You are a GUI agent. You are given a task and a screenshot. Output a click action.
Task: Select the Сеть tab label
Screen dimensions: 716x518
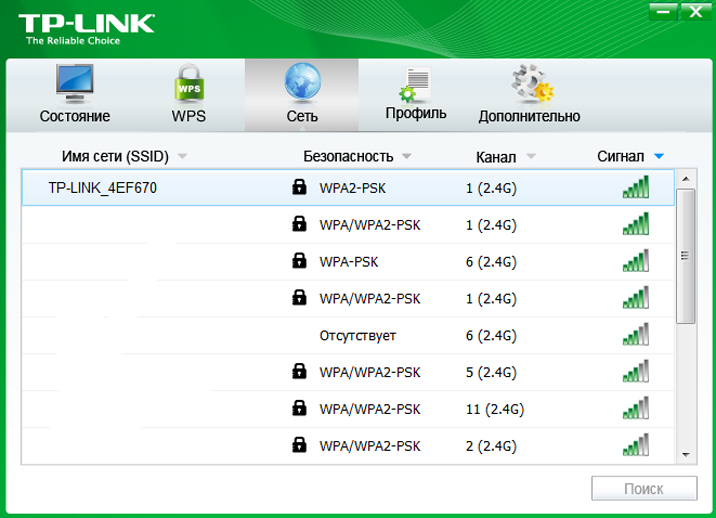click(x=302, y=116)
